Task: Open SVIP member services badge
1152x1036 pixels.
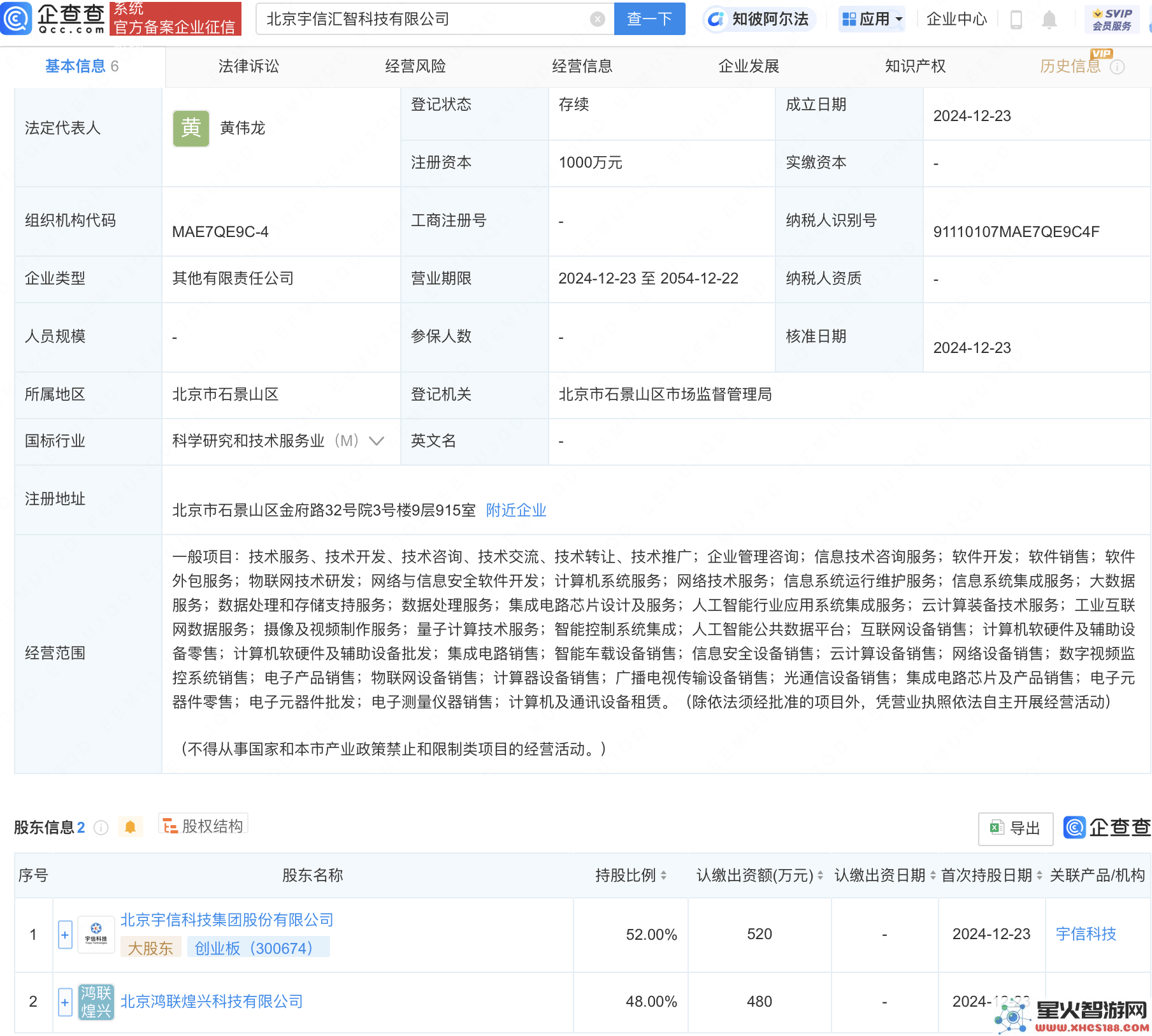Action: [1112, 19]
